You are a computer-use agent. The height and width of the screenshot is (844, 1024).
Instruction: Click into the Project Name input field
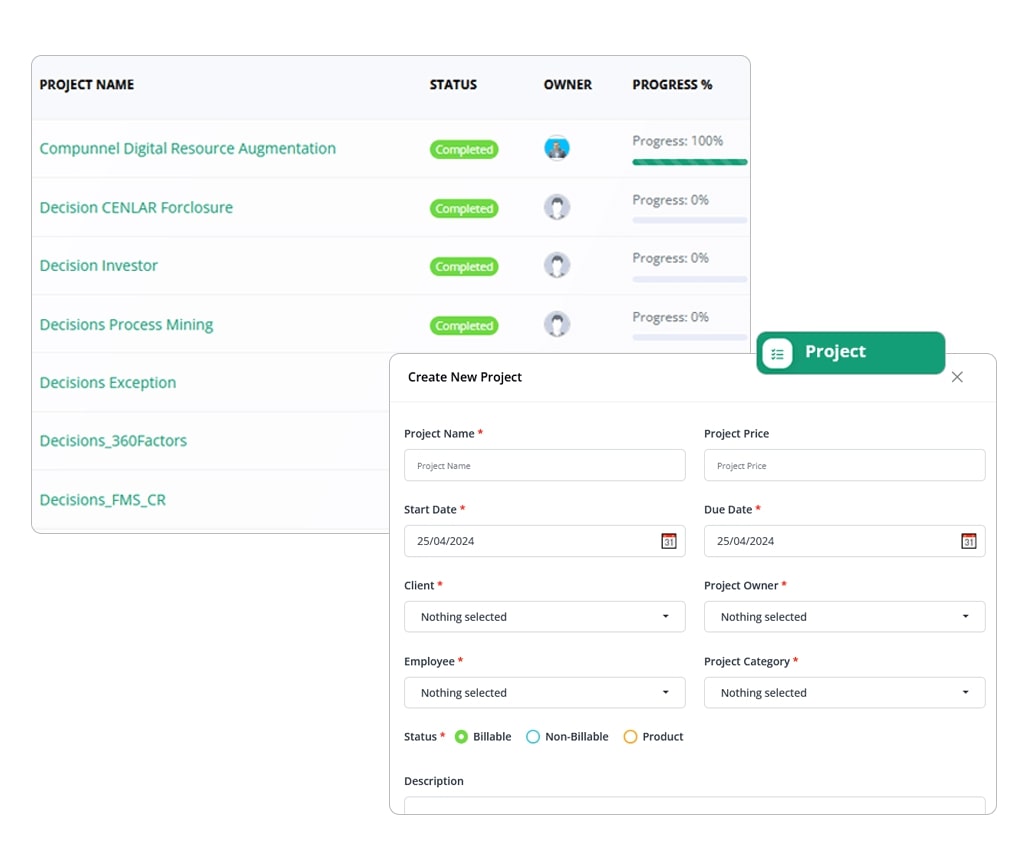pos(544,465)
